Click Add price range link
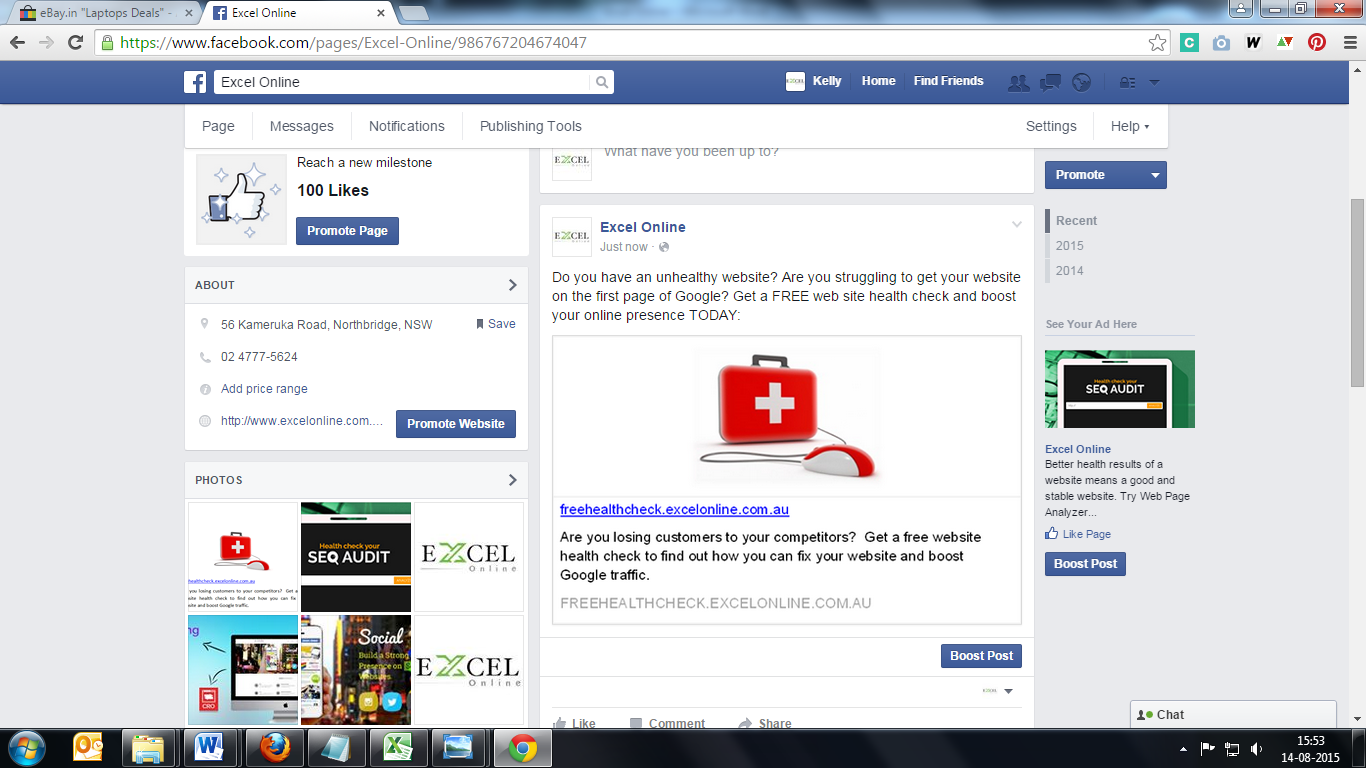Image resolution: width=1366 pixels, height=768 pixels. click(264, 389)
